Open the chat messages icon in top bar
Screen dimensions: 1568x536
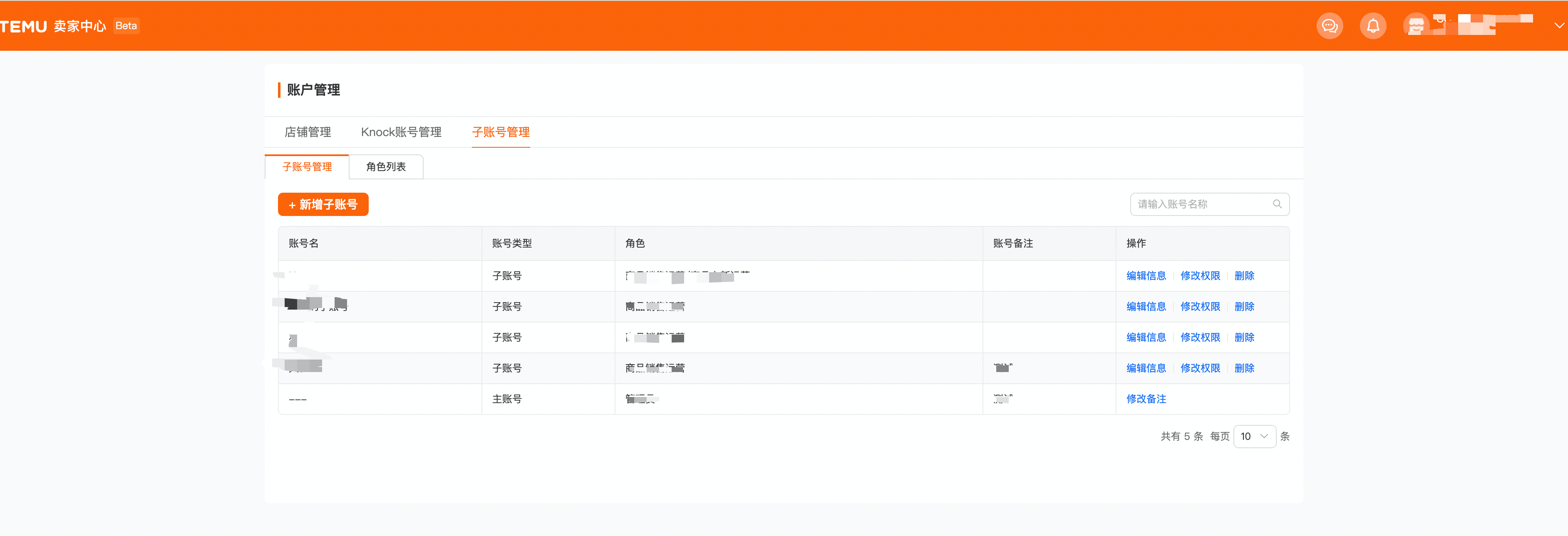pos(1330,25)
